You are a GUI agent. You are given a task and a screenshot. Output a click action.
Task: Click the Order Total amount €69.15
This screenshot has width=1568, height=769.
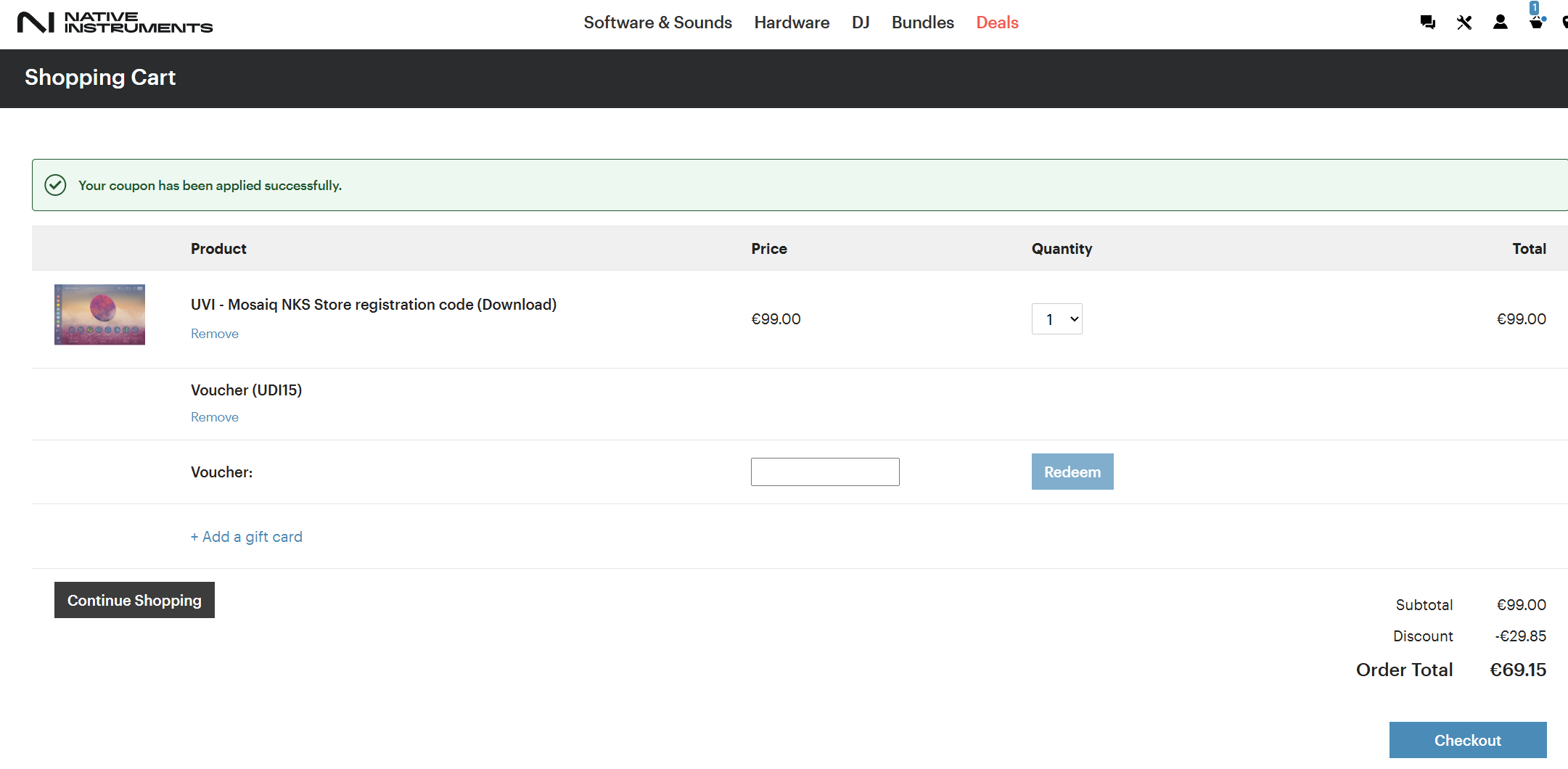point(1518,670)
